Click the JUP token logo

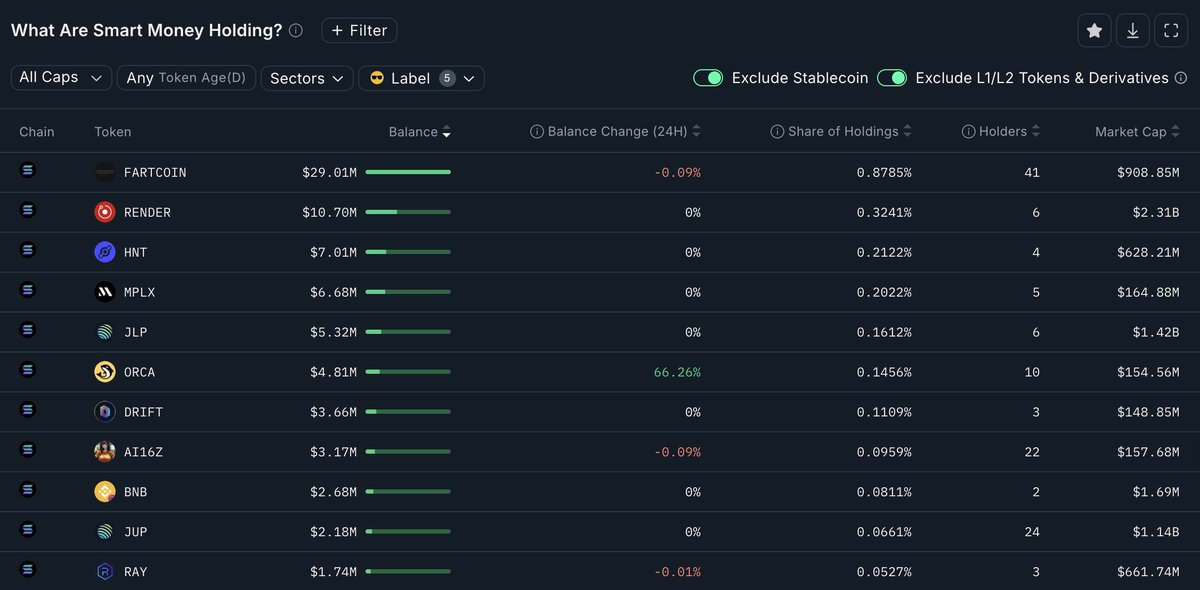pos(105,532)
